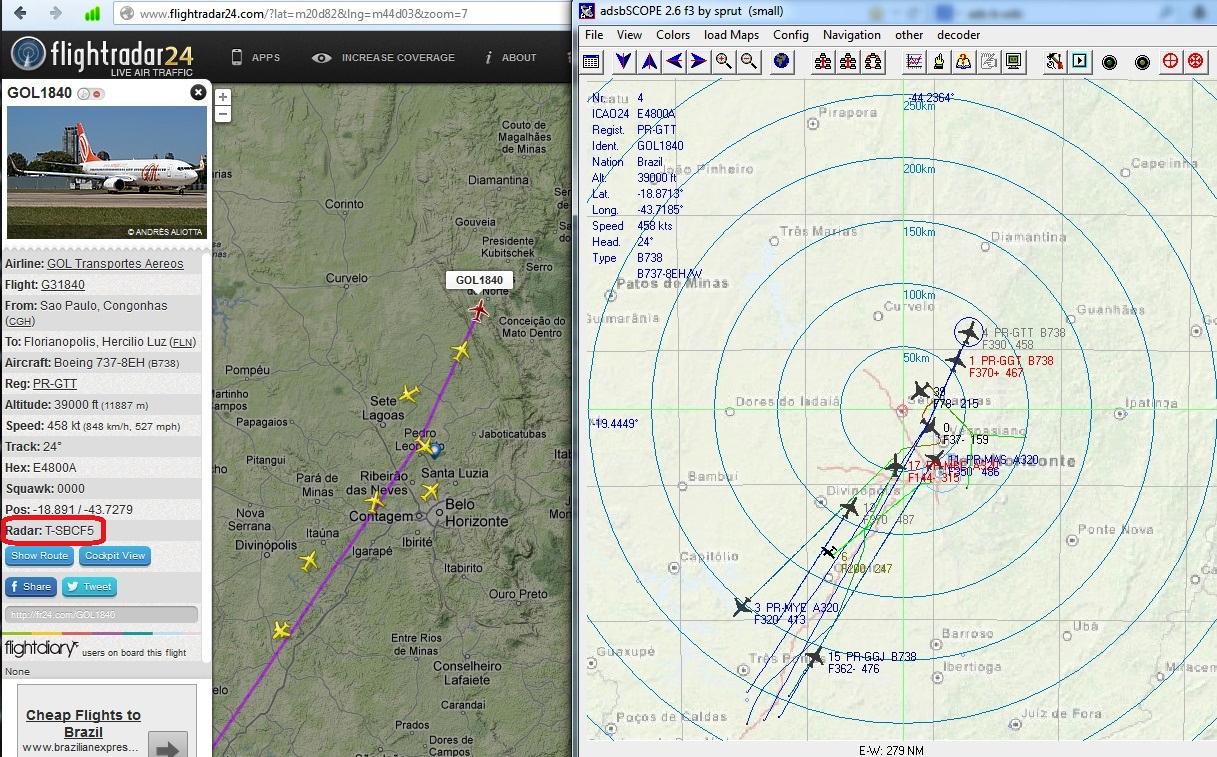The height and width of the screenshot is (757, 1217).
Task: Toggle the play box icon in toolbar
Action: 1079,61
